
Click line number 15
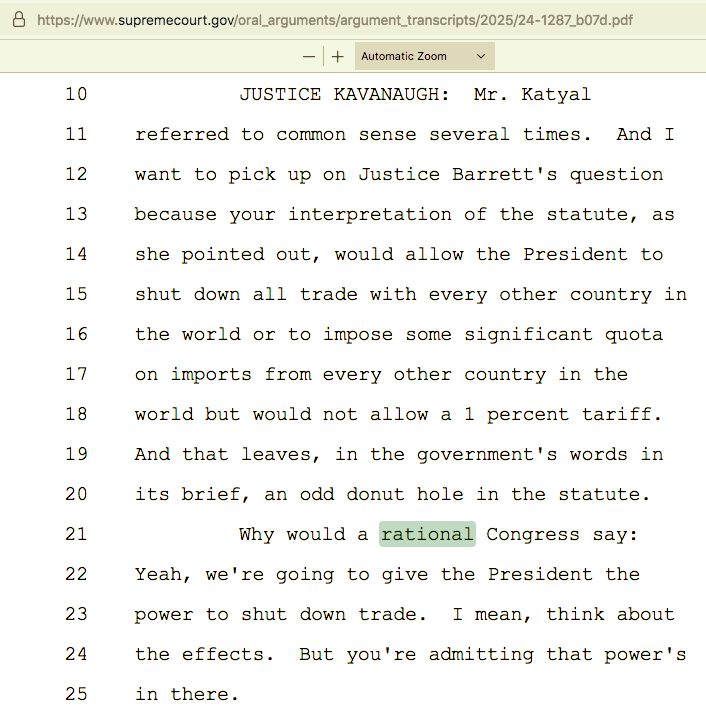[x=76, y=294]
